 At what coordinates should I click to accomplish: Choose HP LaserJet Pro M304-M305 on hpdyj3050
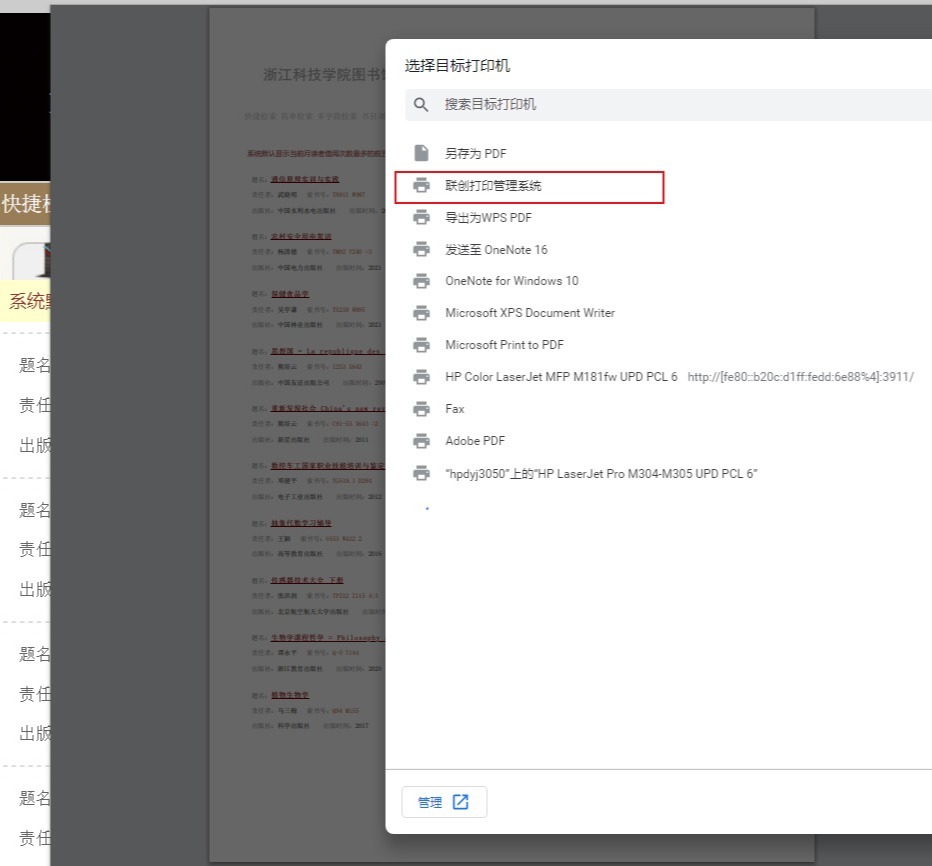pyautogui.click(x=601, y=473)
